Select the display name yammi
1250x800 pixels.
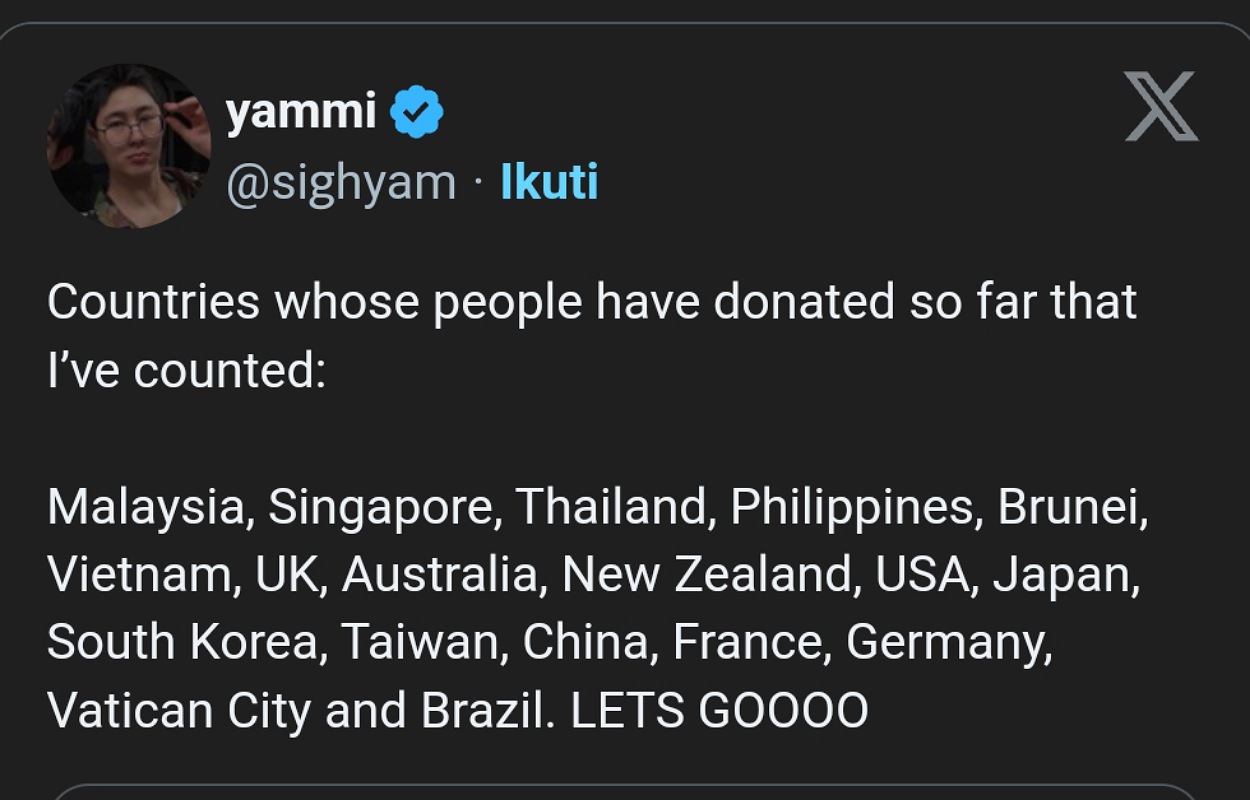point(300,110)
